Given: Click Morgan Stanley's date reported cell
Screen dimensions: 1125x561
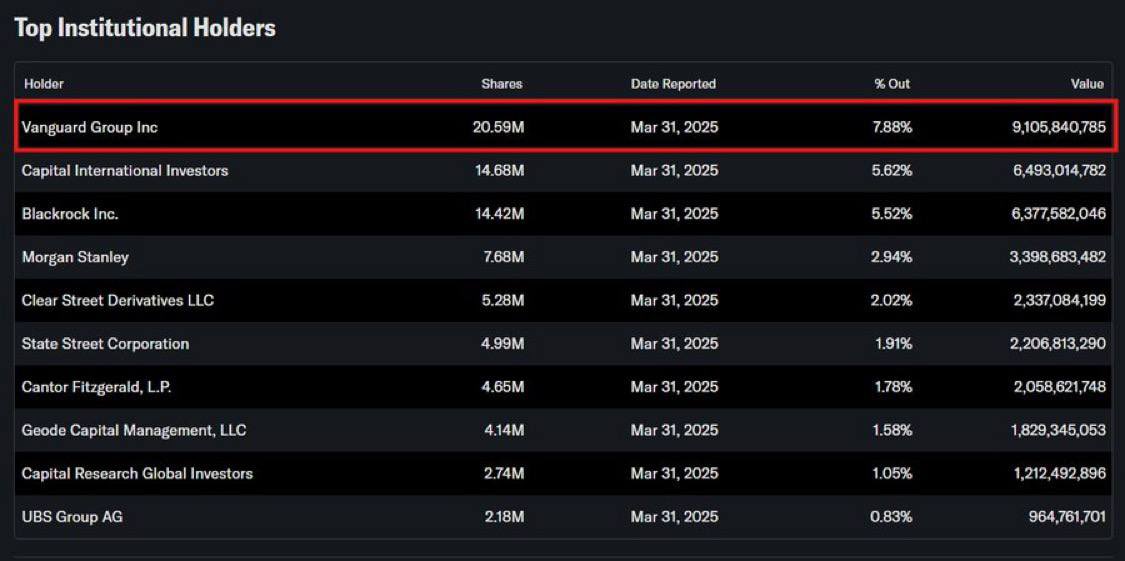Looking at the screenshot, I should (674, 258).
